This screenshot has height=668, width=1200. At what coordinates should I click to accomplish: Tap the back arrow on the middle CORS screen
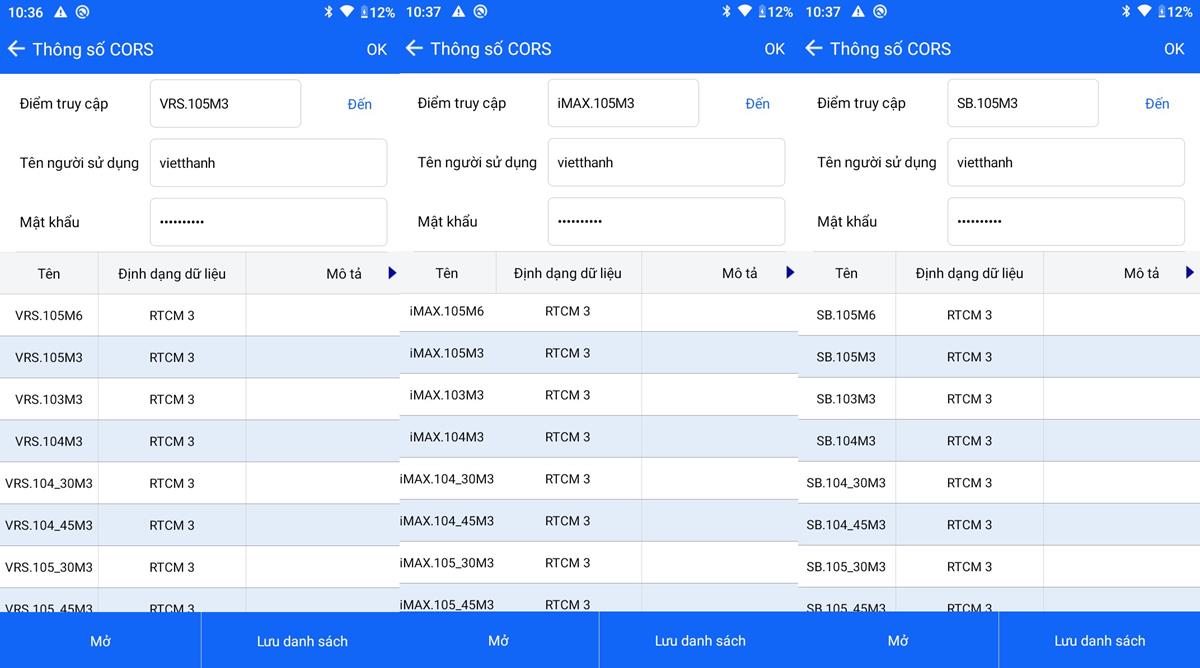pos(415,48)
